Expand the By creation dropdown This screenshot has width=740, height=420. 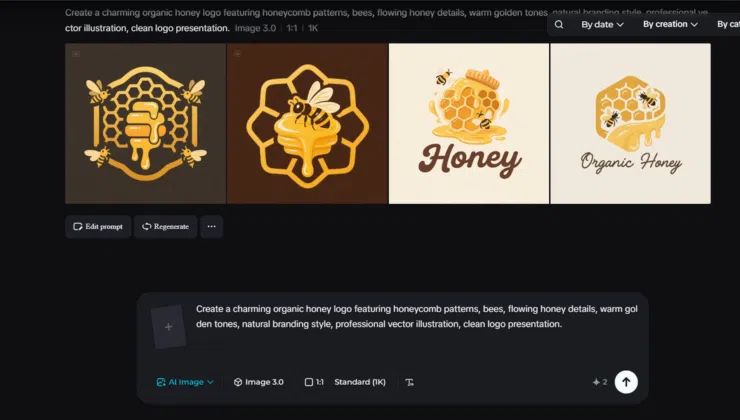(x=670, y=24)
